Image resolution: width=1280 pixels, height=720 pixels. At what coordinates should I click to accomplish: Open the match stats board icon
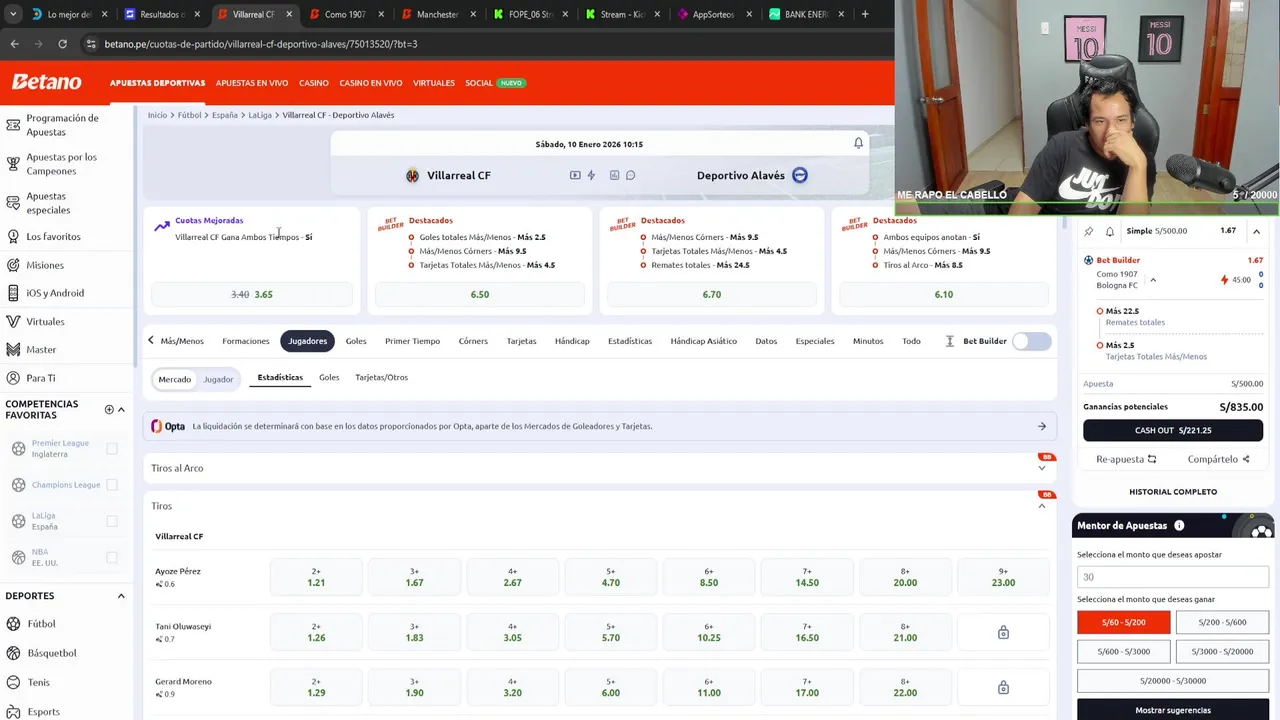pyautogui.click(x=614, y=175)
